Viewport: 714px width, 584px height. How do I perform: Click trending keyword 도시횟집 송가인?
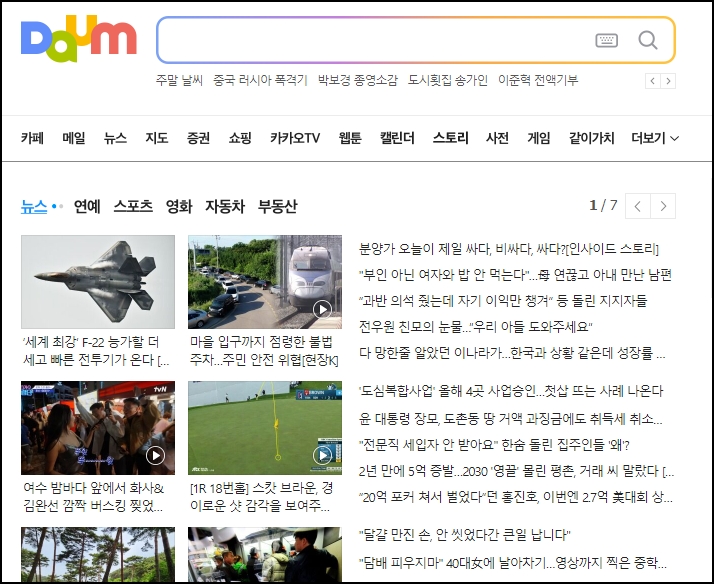[x=448, y=81]
